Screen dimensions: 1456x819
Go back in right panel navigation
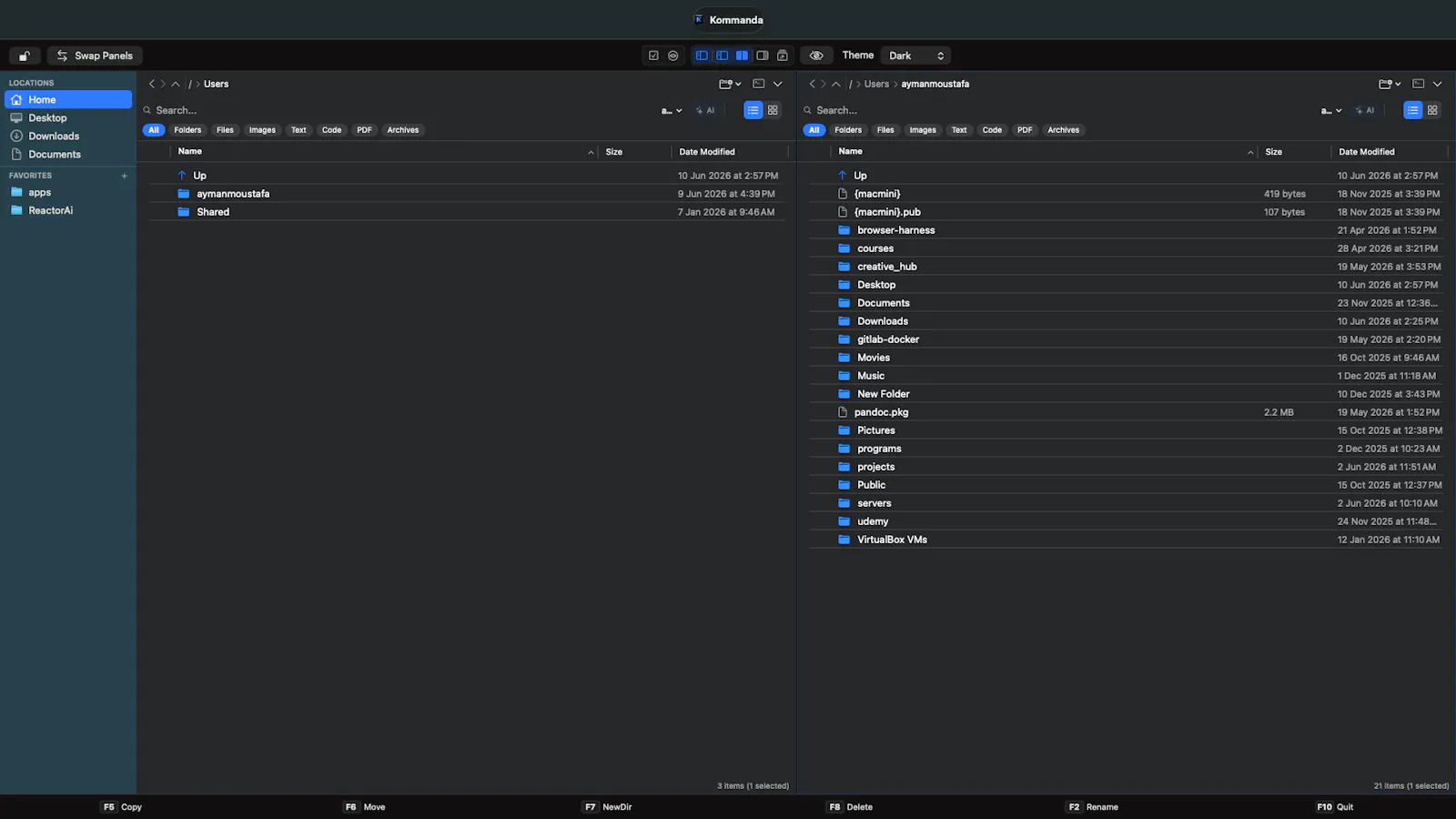click(812, 84)
